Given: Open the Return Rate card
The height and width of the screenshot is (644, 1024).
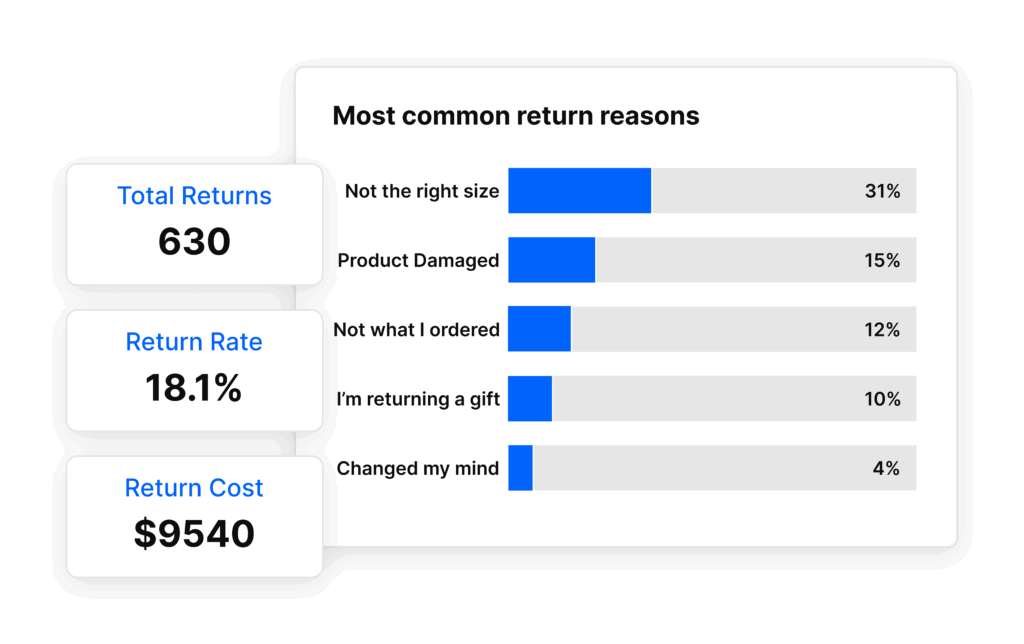Looking at the screenshot, I should (195, 370).
